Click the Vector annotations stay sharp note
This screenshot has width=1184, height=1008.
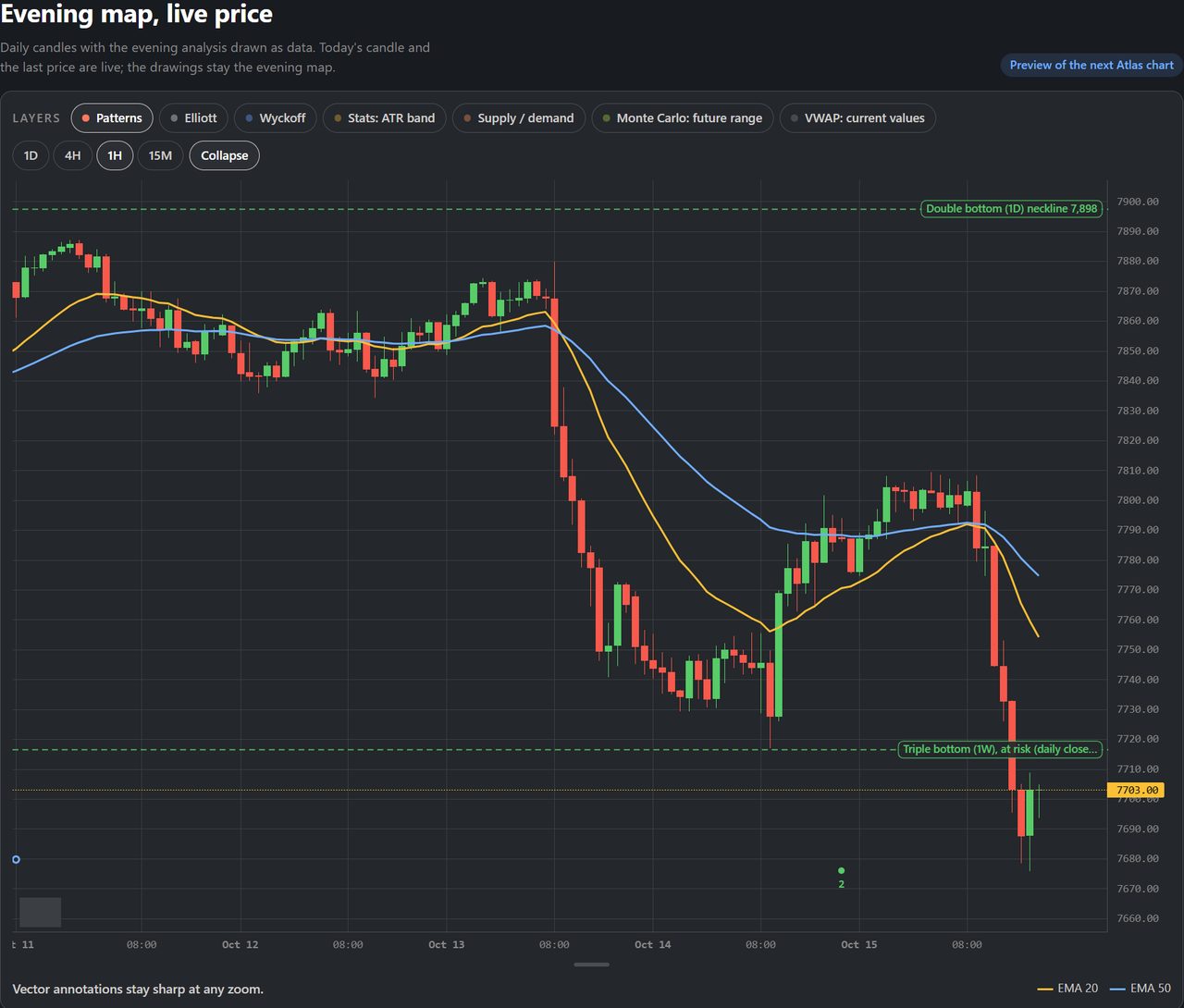pos(138,989)
